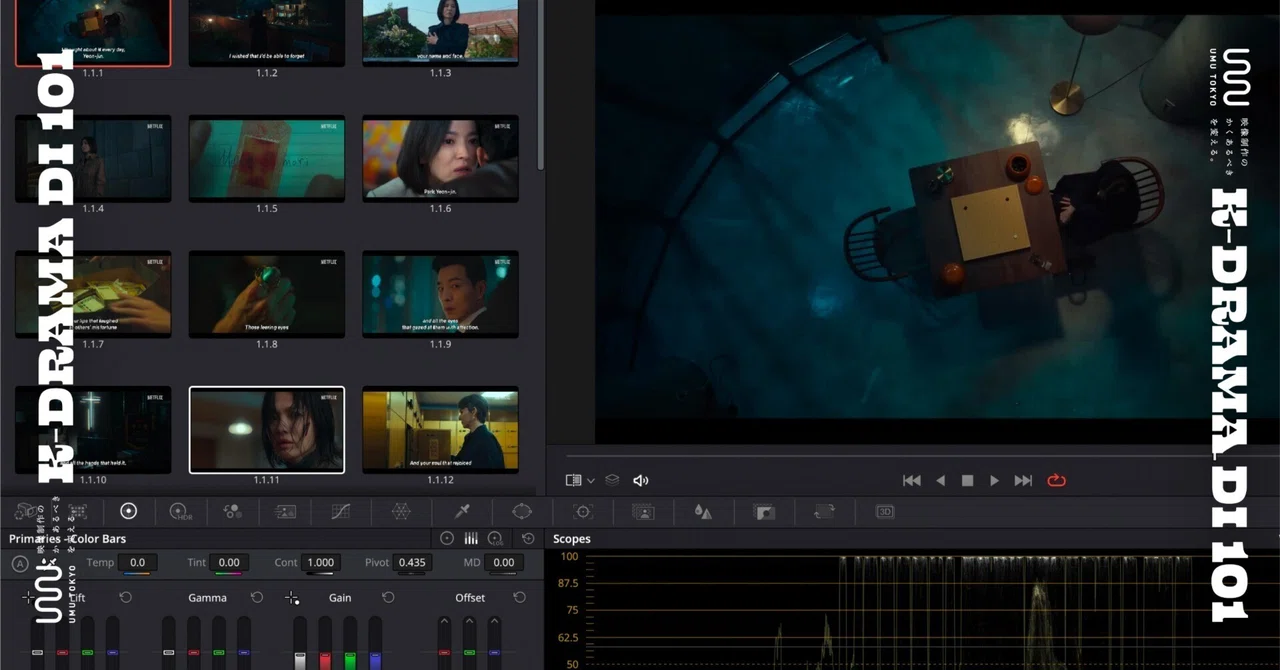The height and width of the screenshot is (670, 1280).
Task: Open the Color Wheels palette
Action: (x=128, y=511)
